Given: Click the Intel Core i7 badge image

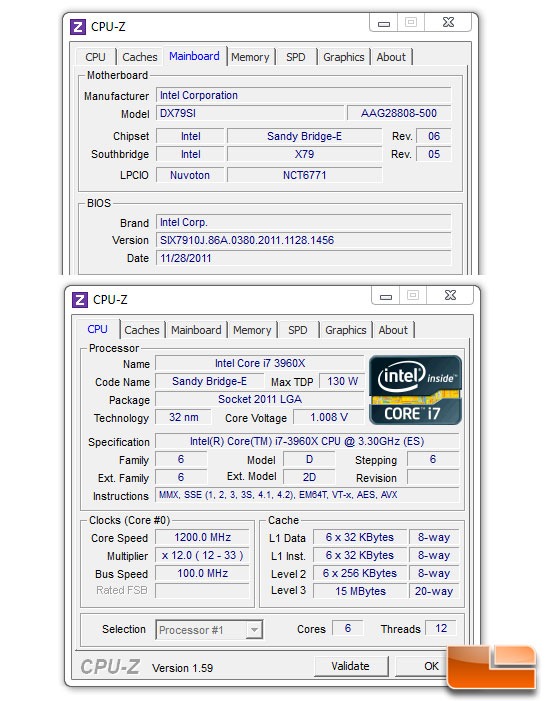Looking at the screenshot, I should [x=415, y=390].
